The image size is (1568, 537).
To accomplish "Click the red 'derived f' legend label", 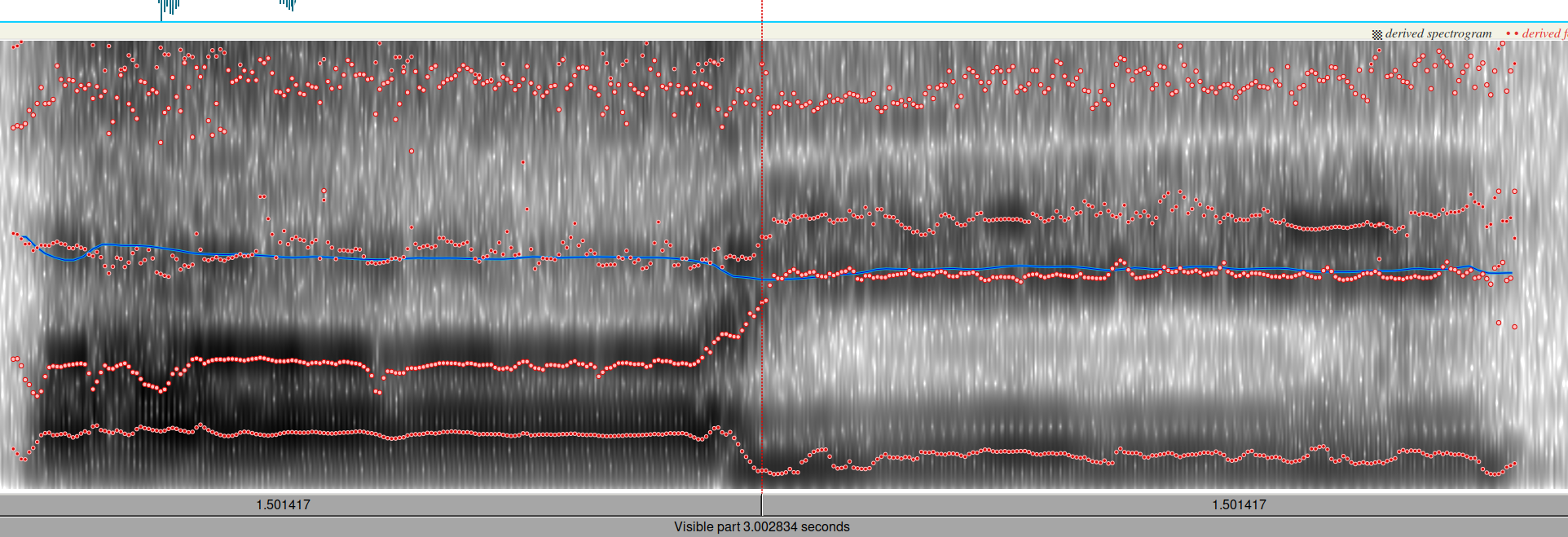I will point(1544,33).
